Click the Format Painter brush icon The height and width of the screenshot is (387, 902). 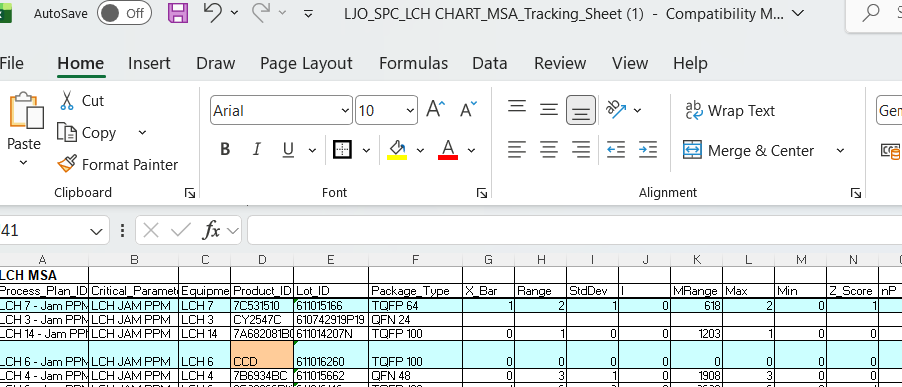67,164
